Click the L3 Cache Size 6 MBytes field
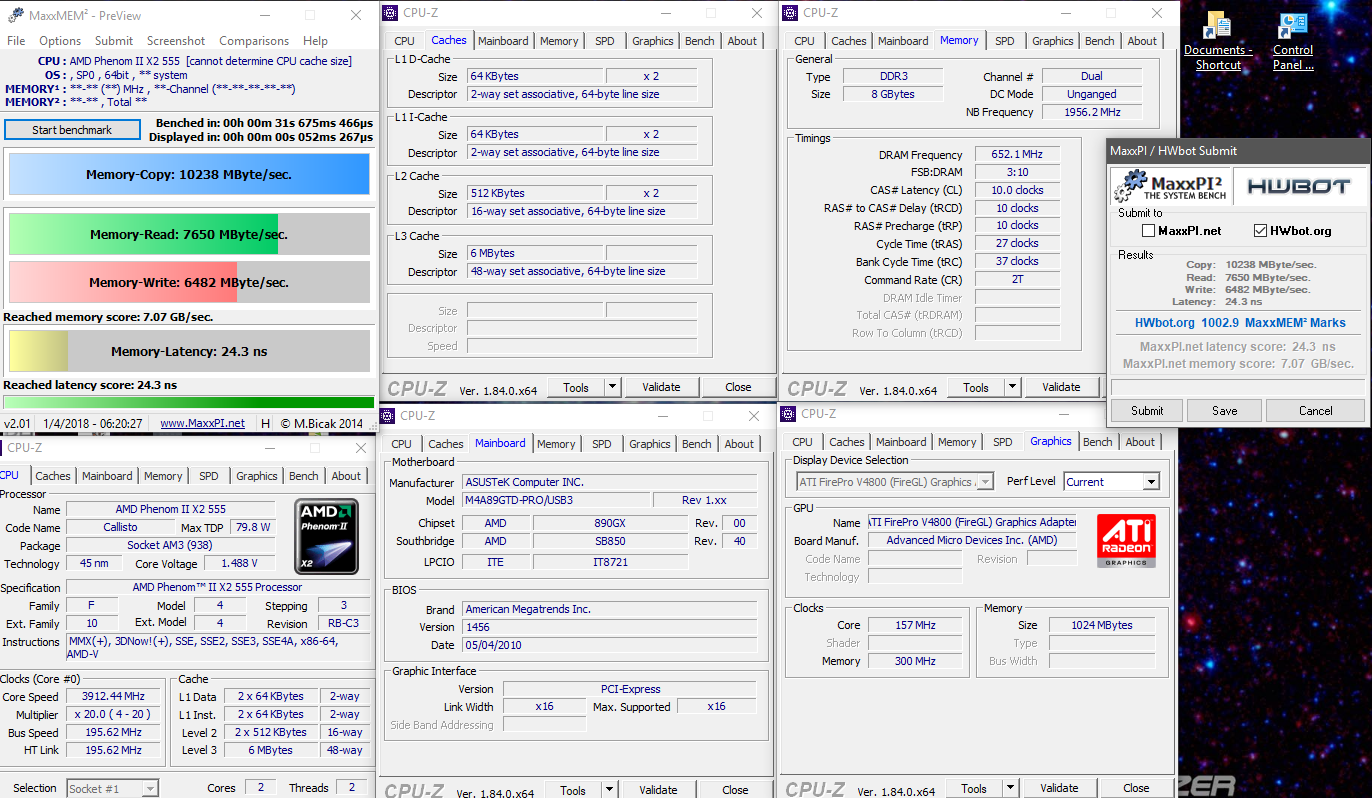This screenshot has height=798, width=1372. [535, 253]
